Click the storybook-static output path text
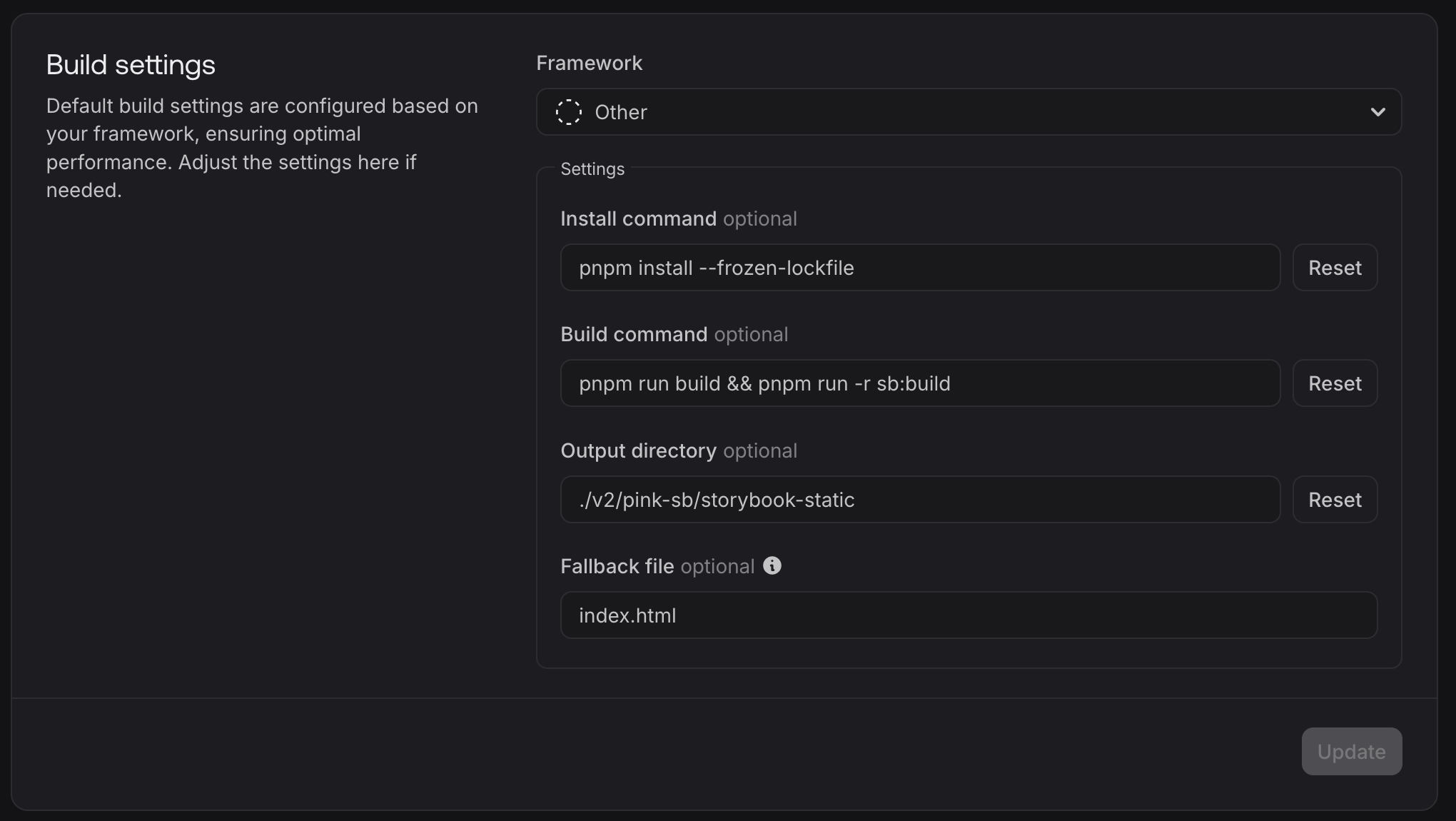Viewport: 1456px width, 821px height. tap(716, 499)
